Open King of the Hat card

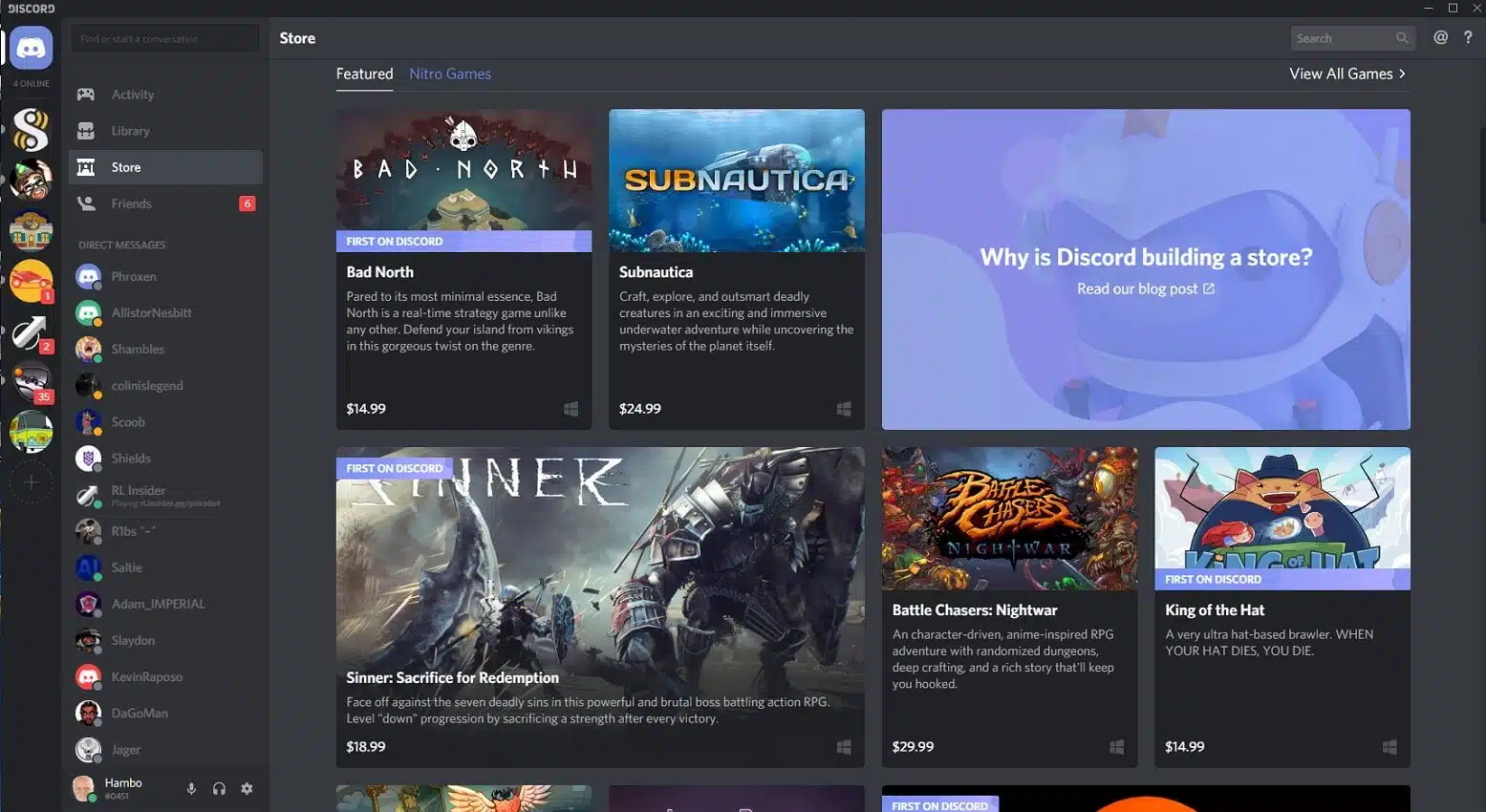[1282, 608]
